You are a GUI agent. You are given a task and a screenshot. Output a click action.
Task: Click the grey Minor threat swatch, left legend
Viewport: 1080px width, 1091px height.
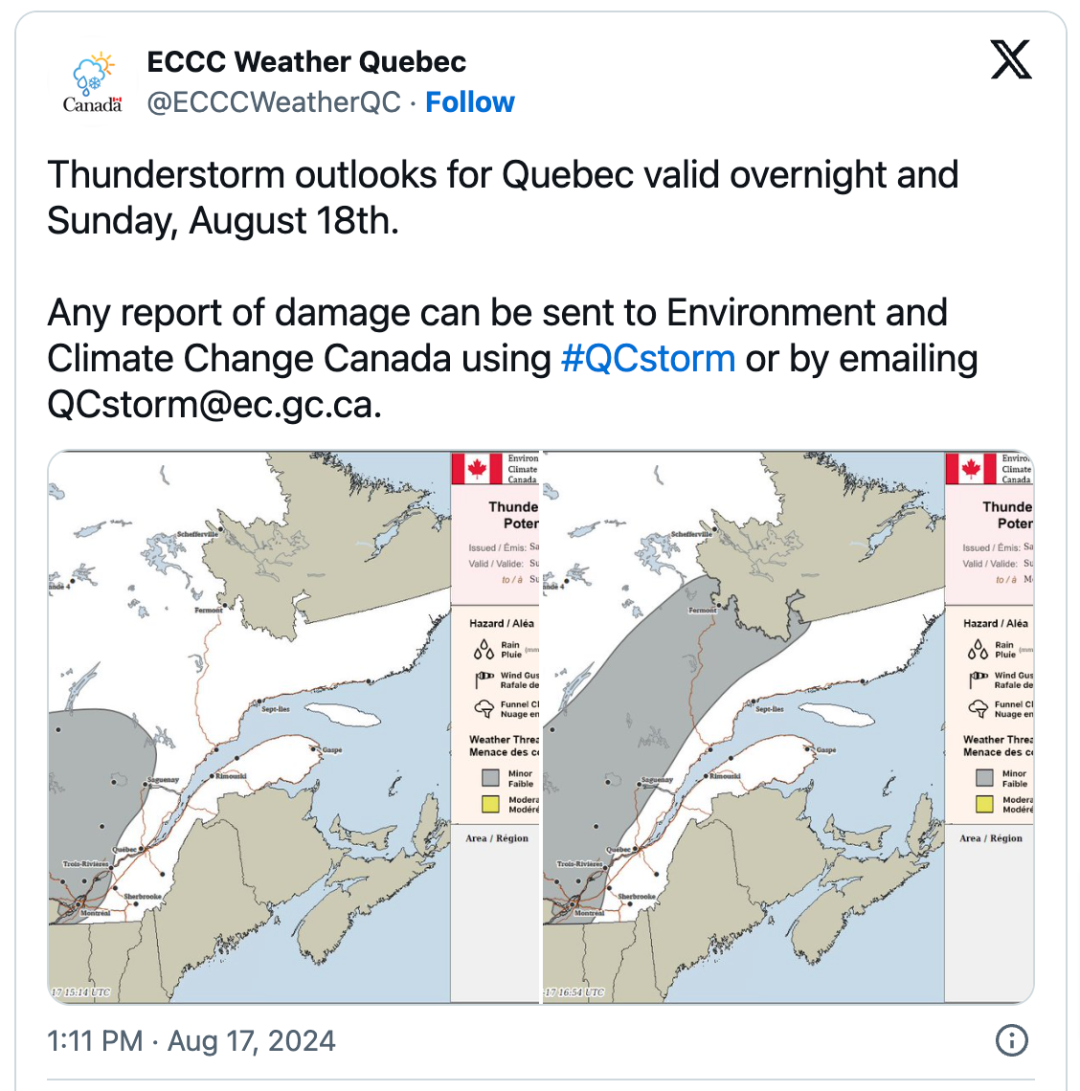tap(491, 778)
